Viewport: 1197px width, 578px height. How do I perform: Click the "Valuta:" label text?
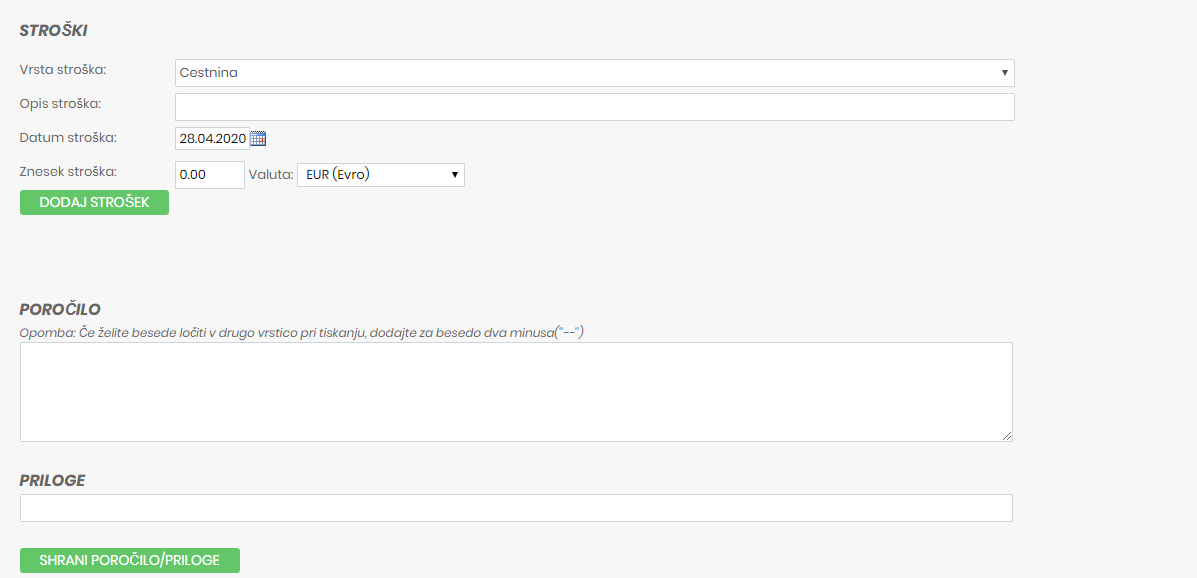click(270, 175)
